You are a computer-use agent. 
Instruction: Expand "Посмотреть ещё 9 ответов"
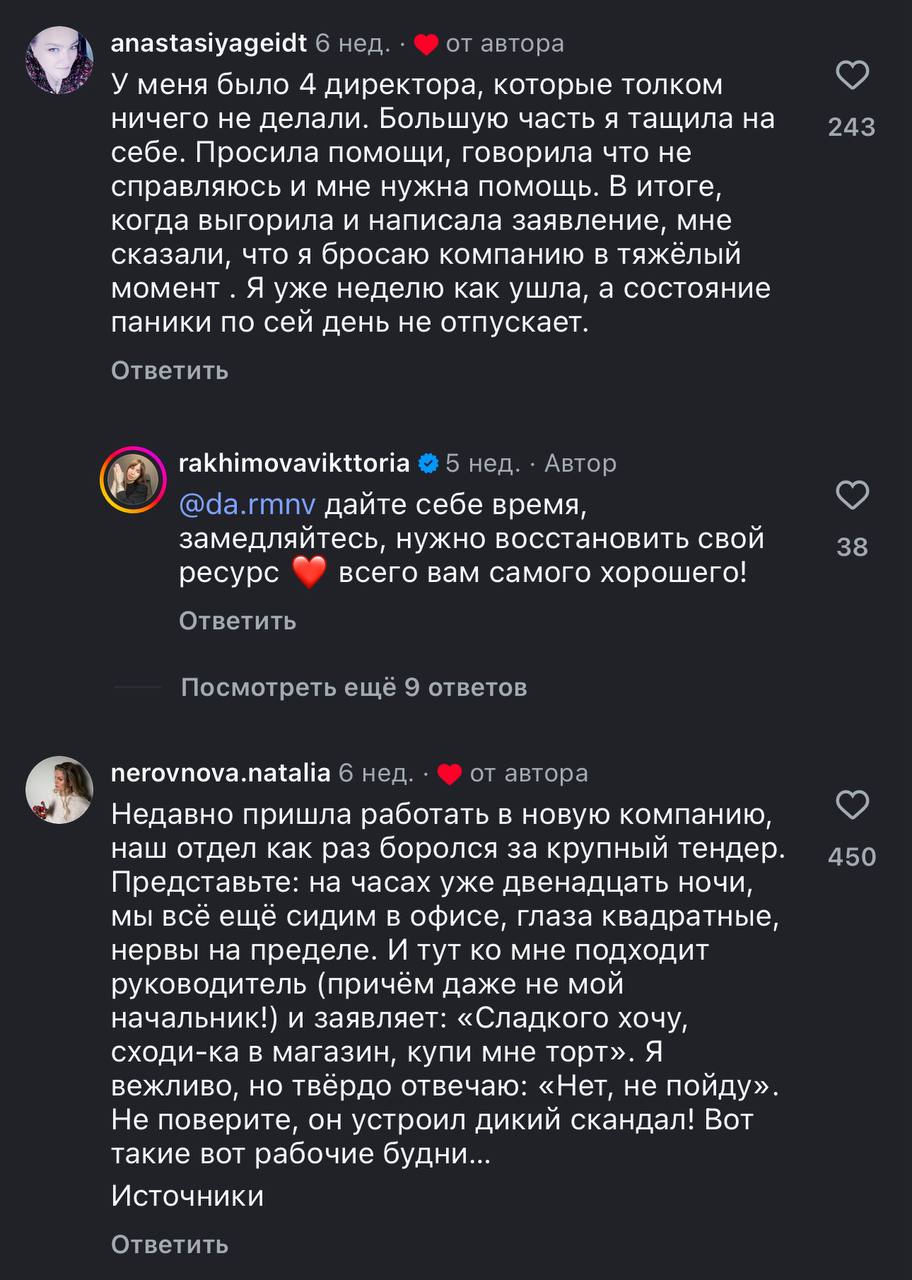click(354, 688)
